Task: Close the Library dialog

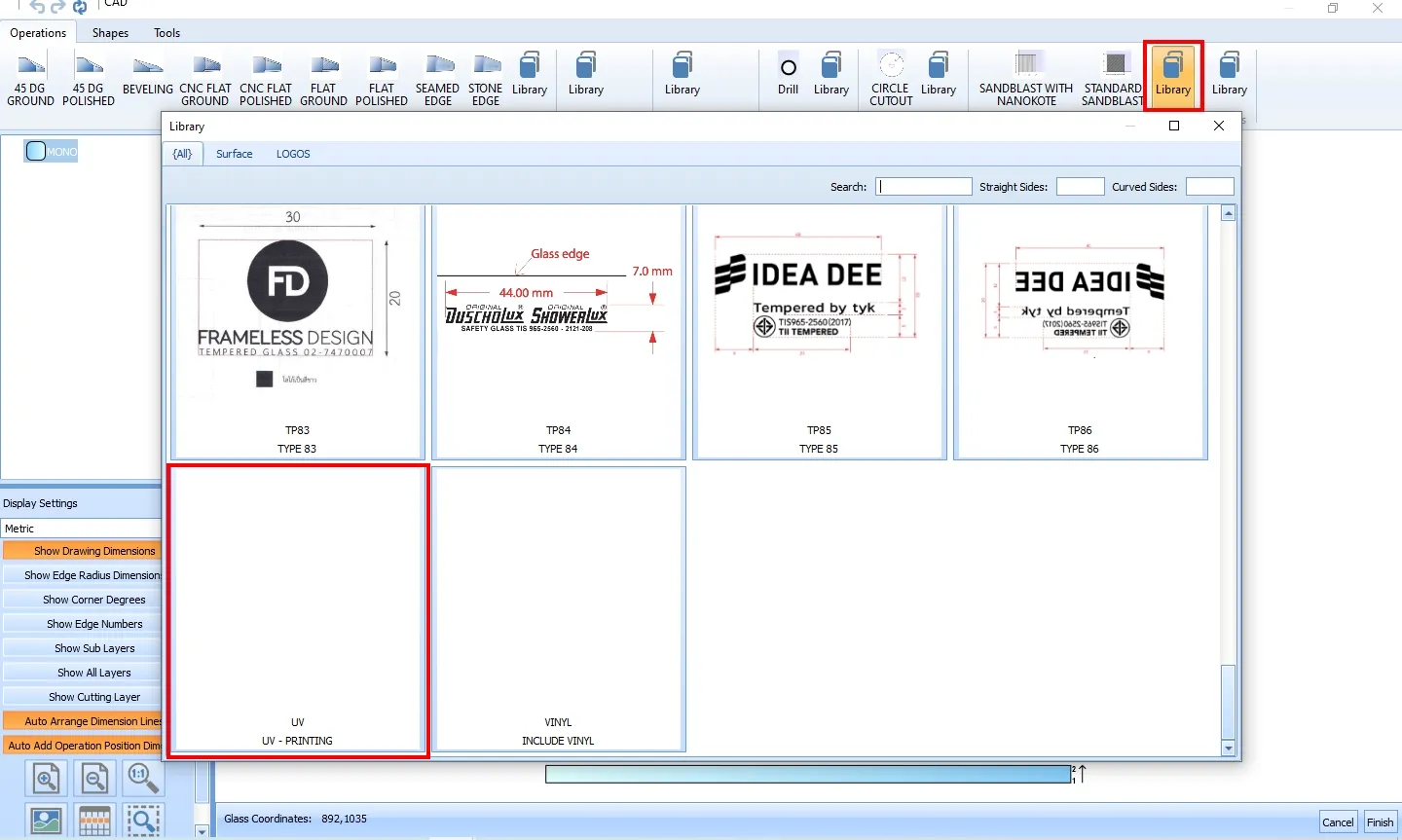Action: click(1219, 126)
